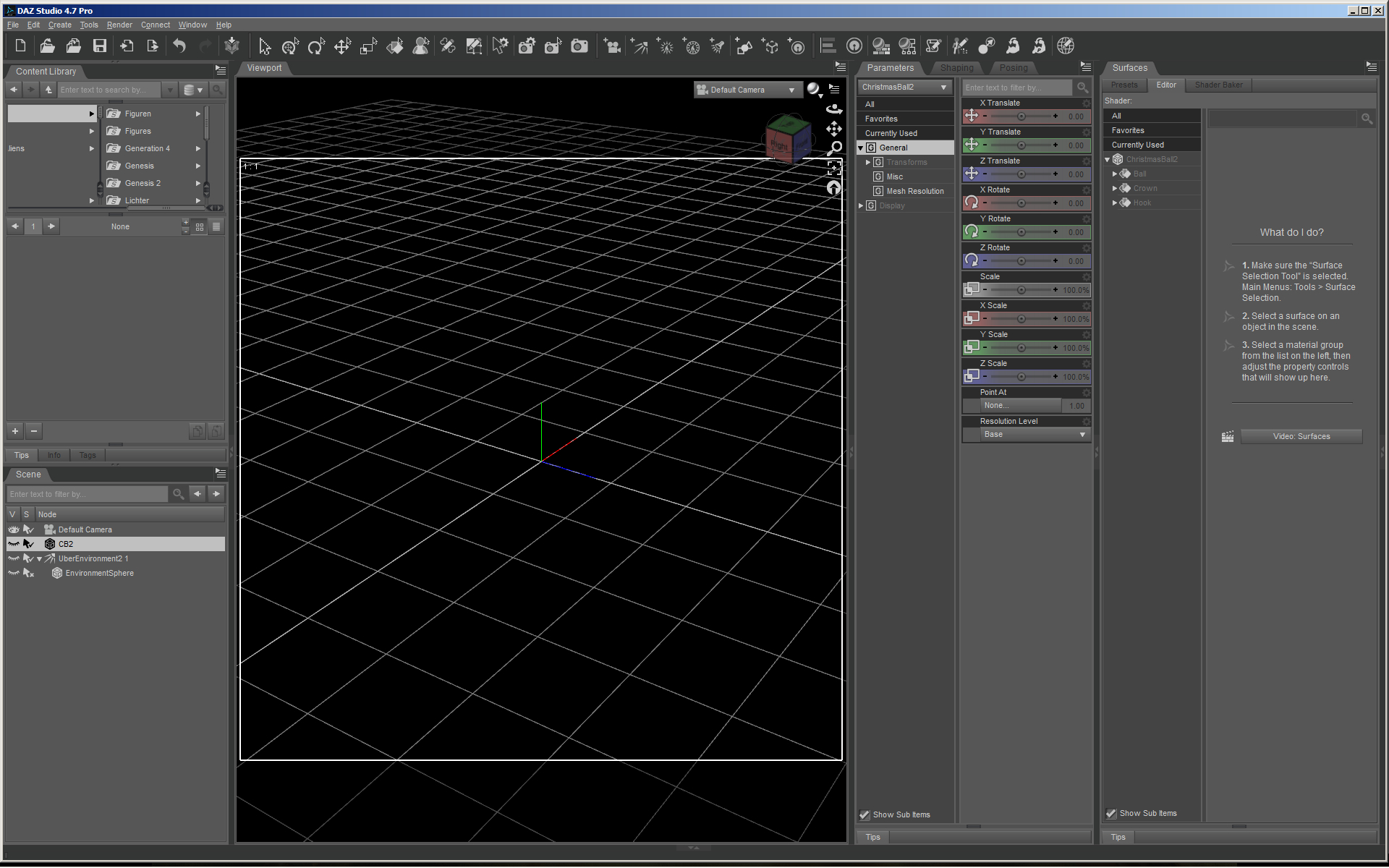
Task: Uncheck Show Sub Items in Parameters
Action: pos(865,814)
